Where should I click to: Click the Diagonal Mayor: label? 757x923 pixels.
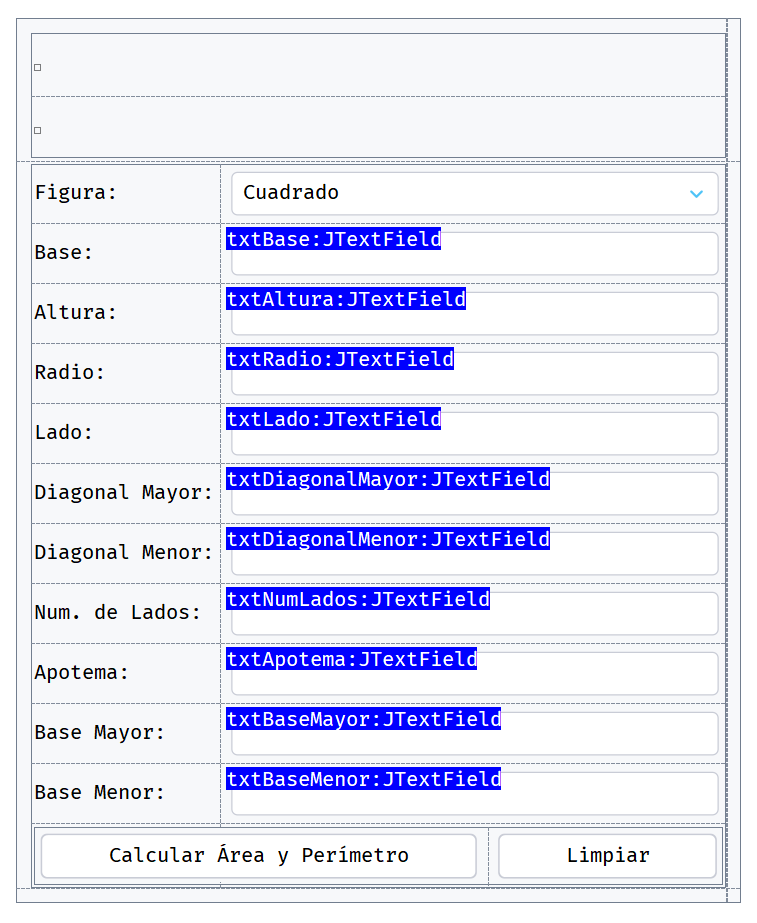point(124,493)
